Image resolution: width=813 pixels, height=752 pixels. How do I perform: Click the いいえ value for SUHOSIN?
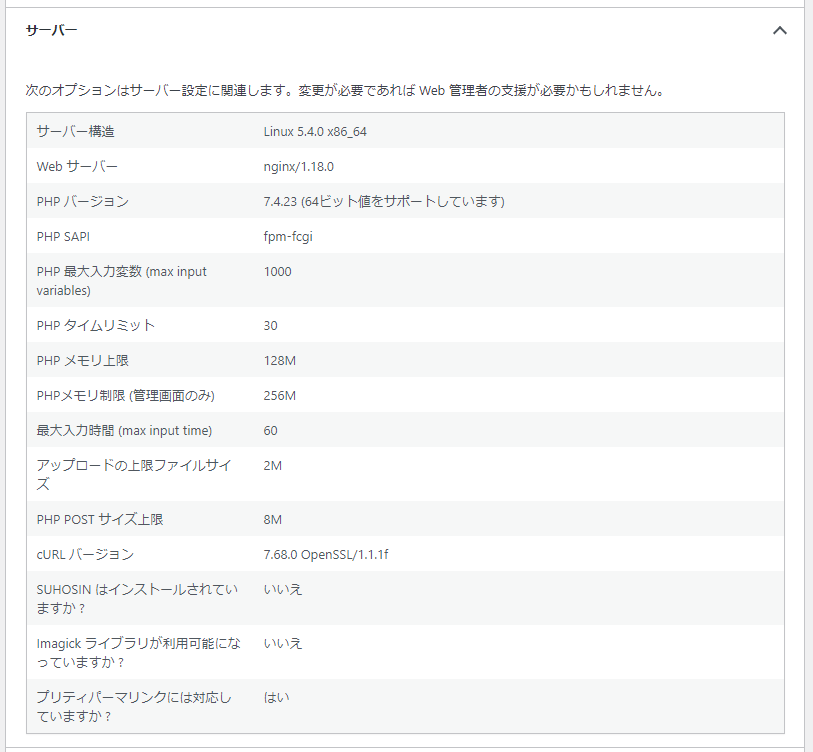[283, 589]
